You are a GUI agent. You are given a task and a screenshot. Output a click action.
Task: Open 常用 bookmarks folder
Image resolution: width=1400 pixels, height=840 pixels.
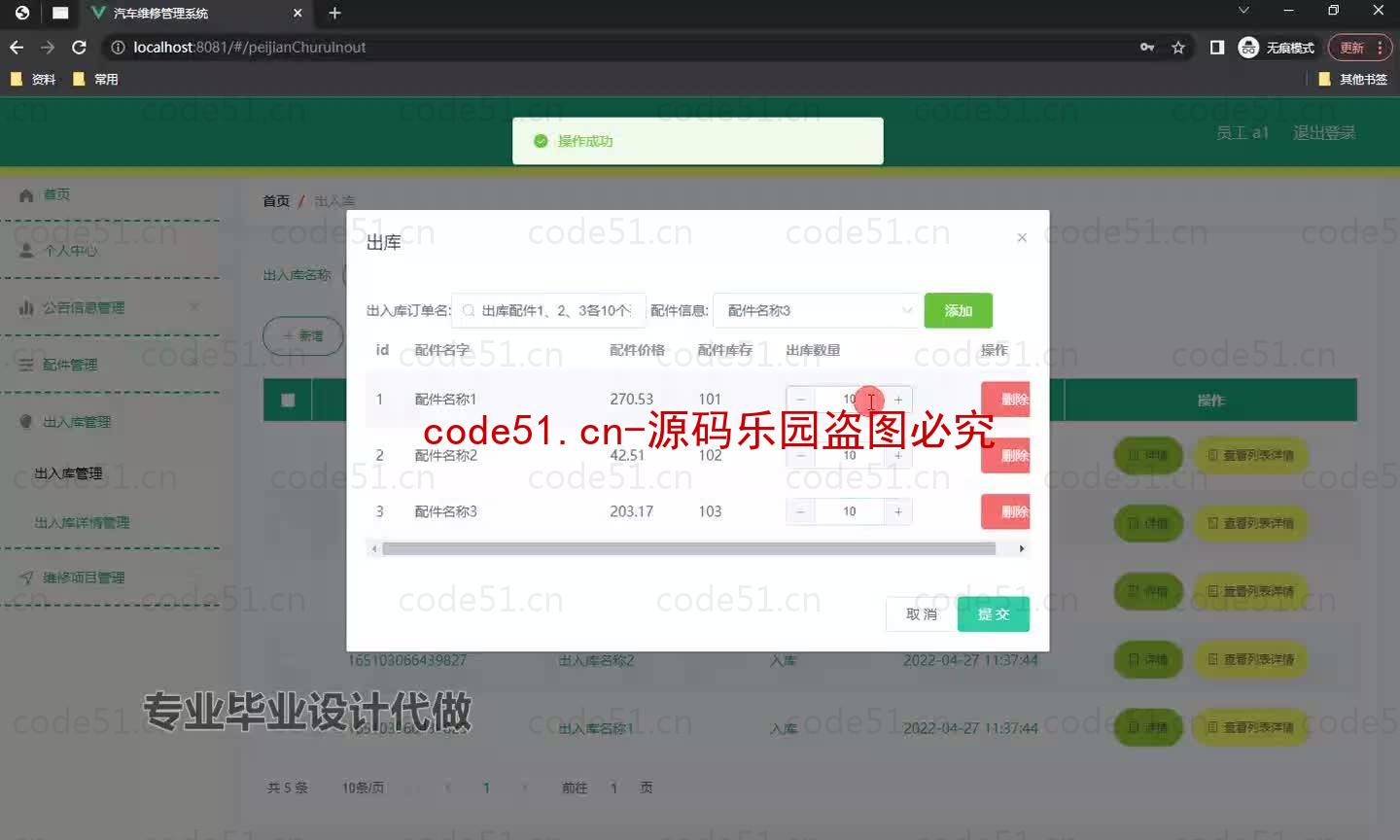pos(96,79)
